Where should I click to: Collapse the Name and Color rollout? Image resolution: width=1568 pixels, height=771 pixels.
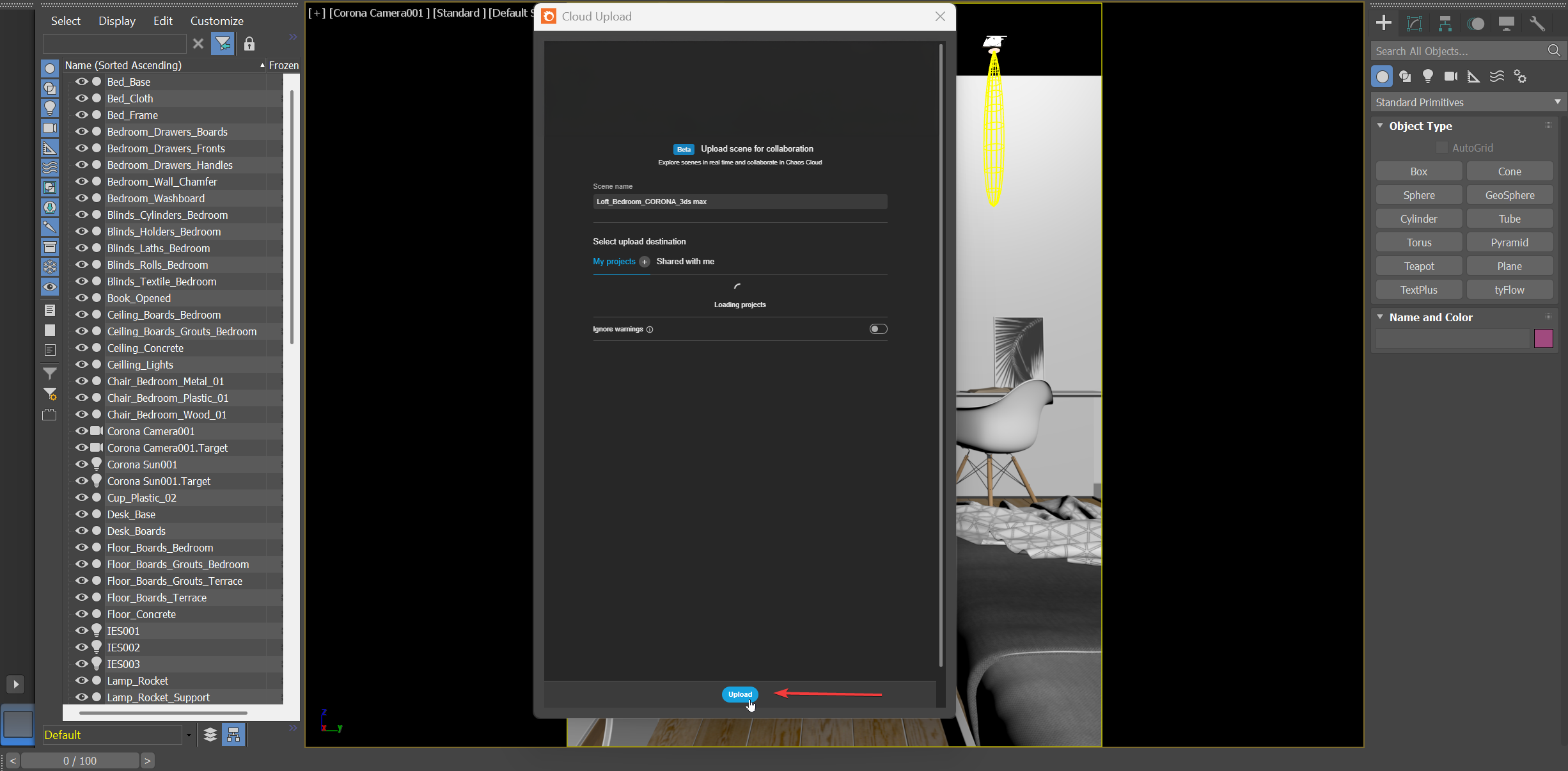coord(1380,317)
